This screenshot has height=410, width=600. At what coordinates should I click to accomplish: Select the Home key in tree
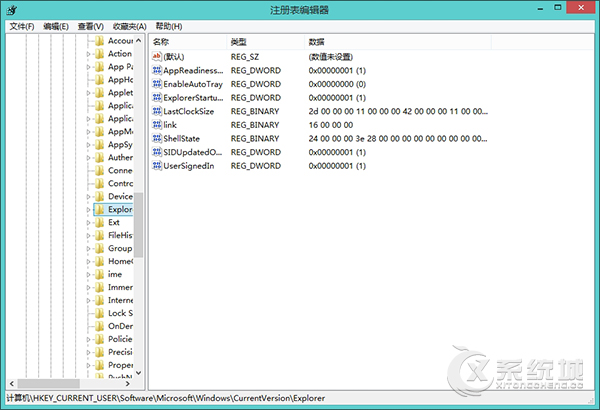click(121, 261)
